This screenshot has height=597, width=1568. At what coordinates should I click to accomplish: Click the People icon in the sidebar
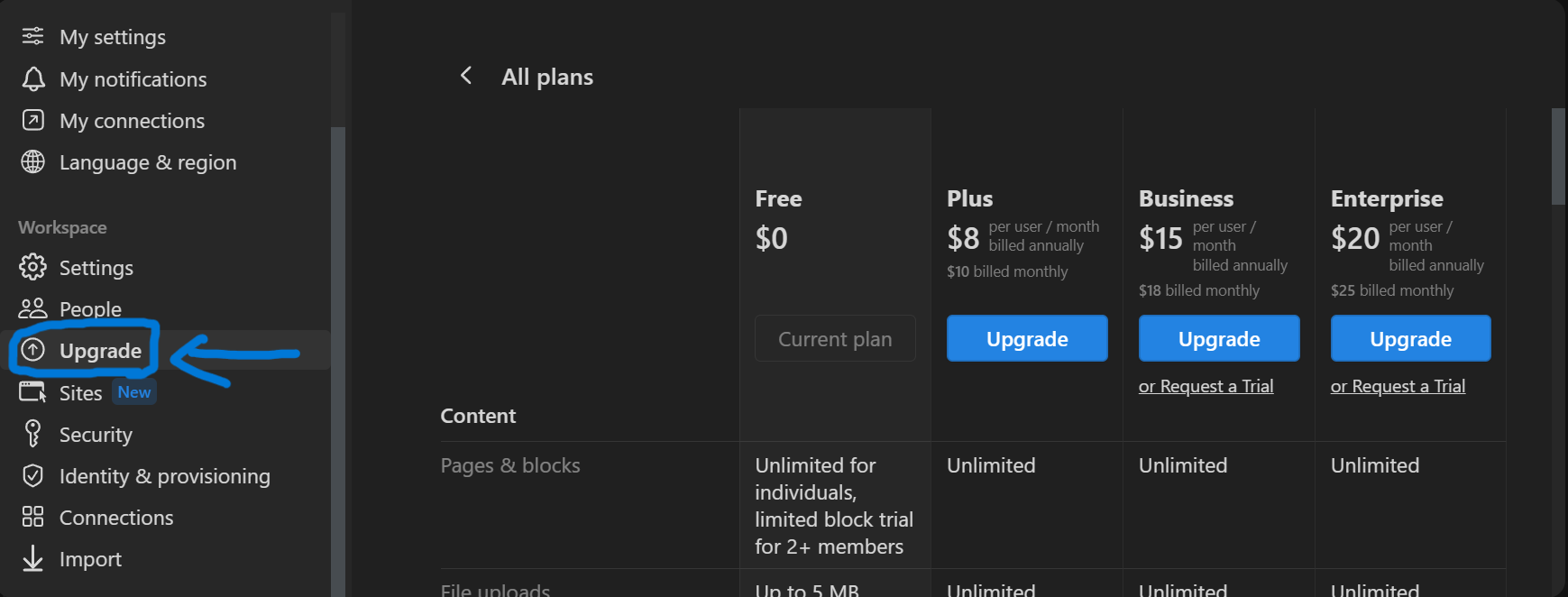32,308
